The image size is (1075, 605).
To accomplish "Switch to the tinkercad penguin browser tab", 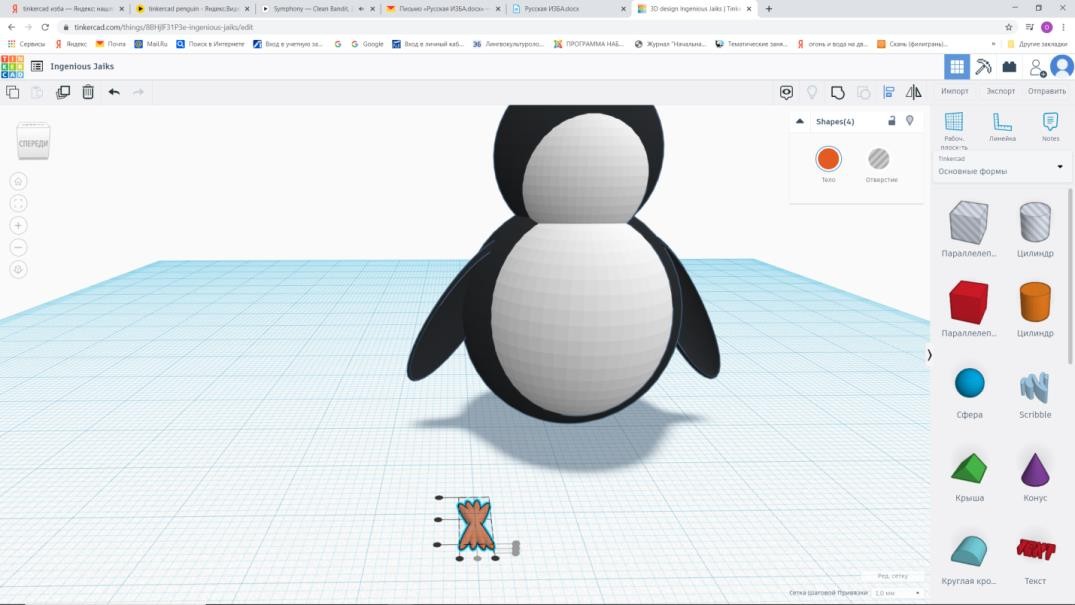I will coord(193,9).
